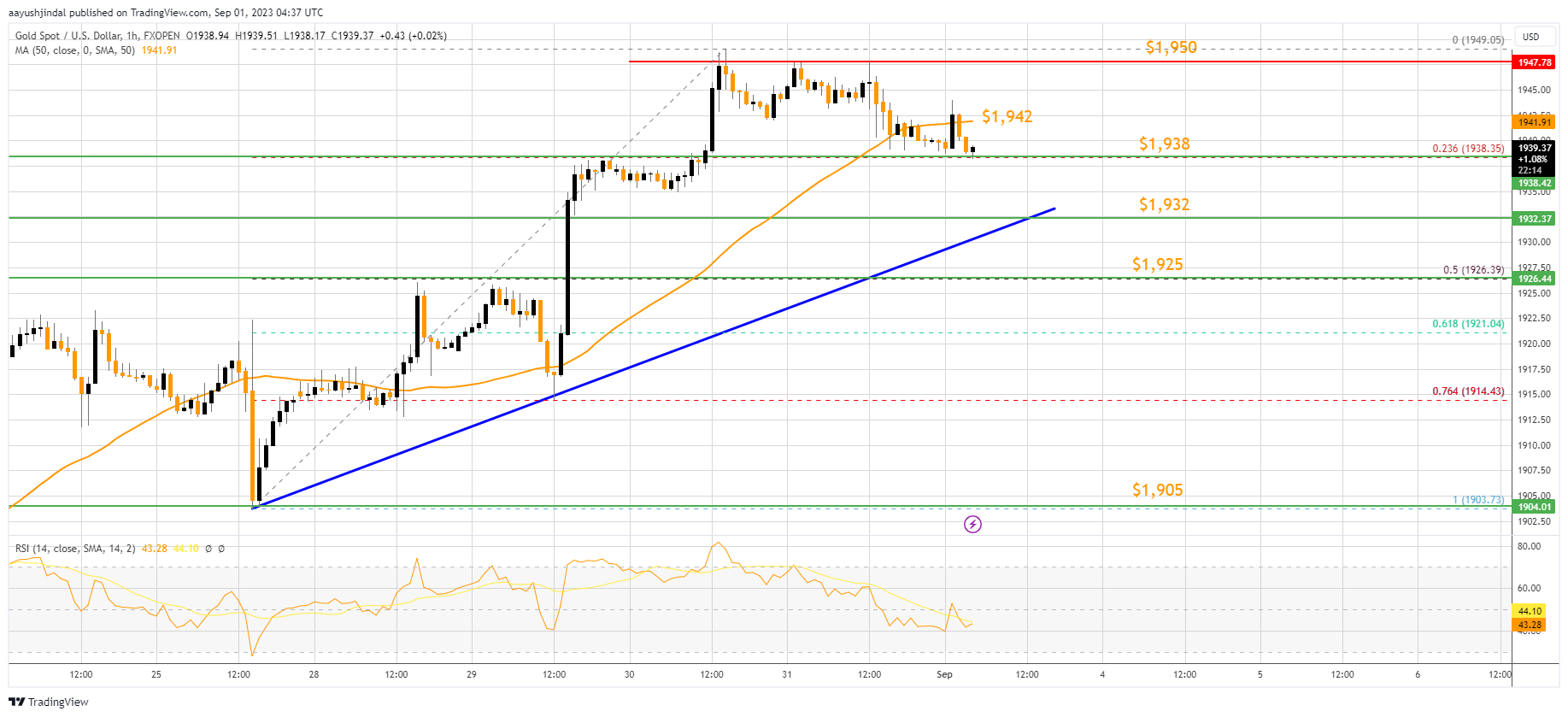This screenshot has height=717, width=1568.
Task: Click the 31 date label on the time axis
Action: pos(787,674)
